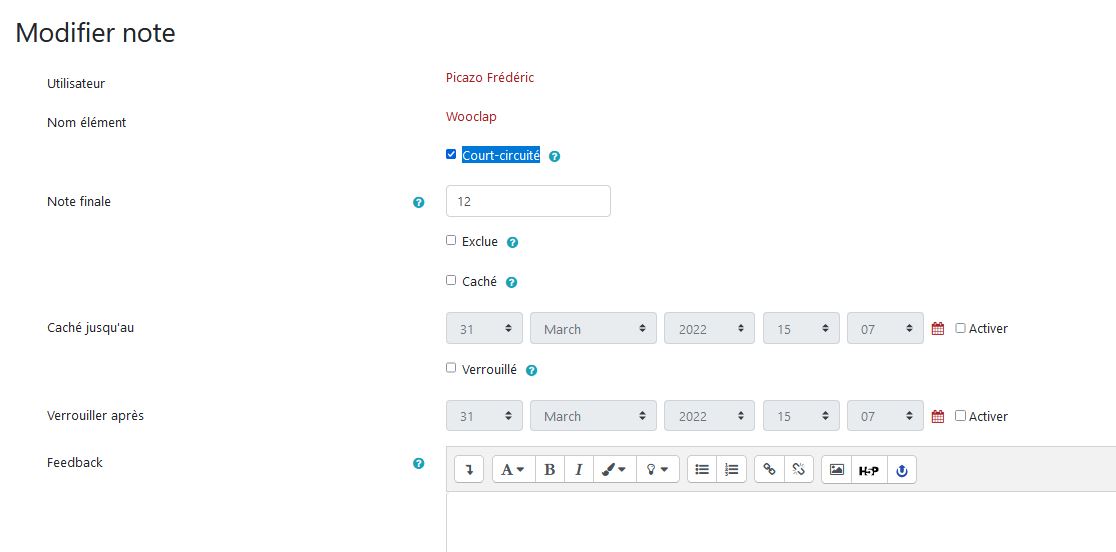Click the Note finale input field
The width and height of the screenshot is (1116, 552).
click(528, 201)
